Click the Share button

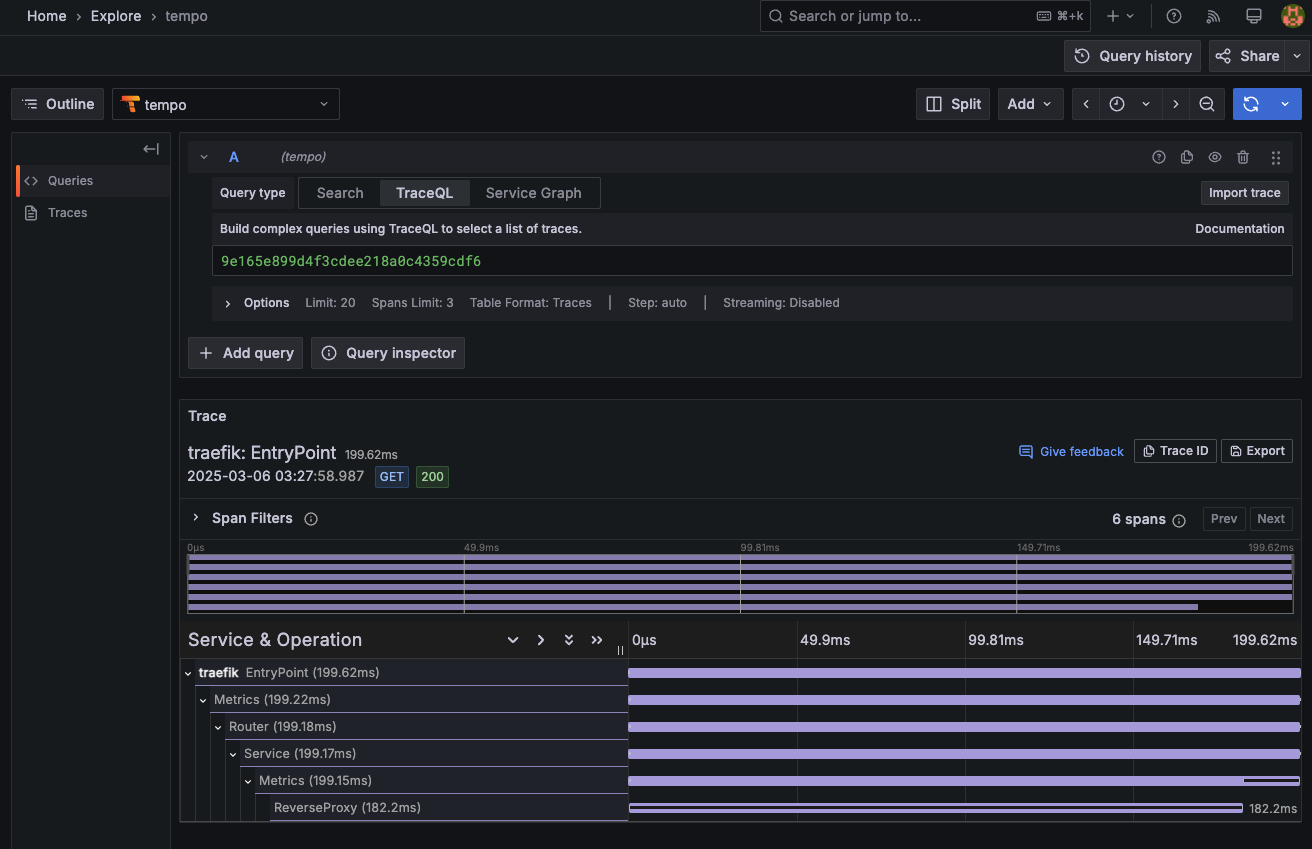pos(1248,56)
